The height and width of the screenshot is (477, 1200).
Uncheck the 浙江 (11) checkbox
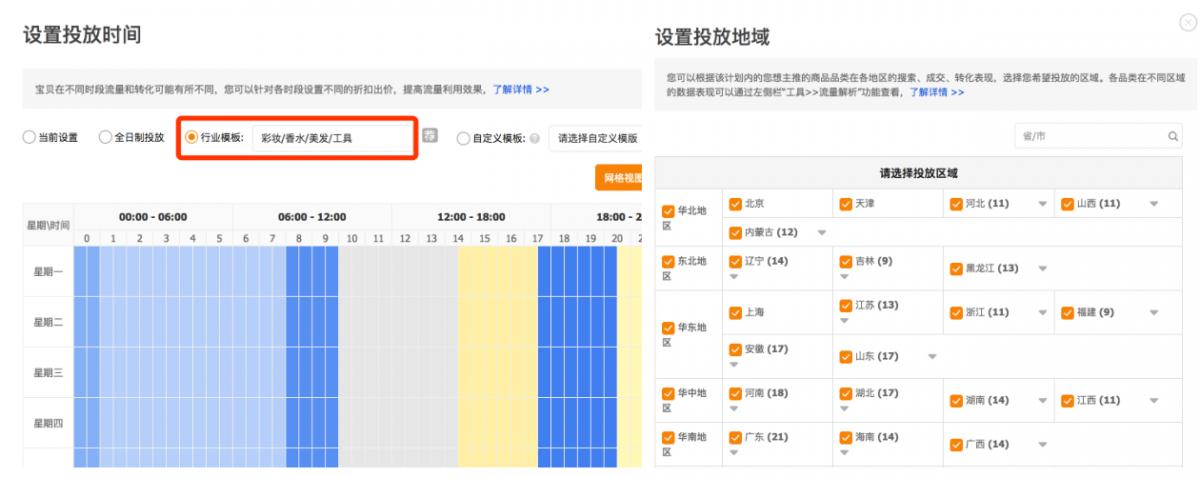(x=956, y=313)
